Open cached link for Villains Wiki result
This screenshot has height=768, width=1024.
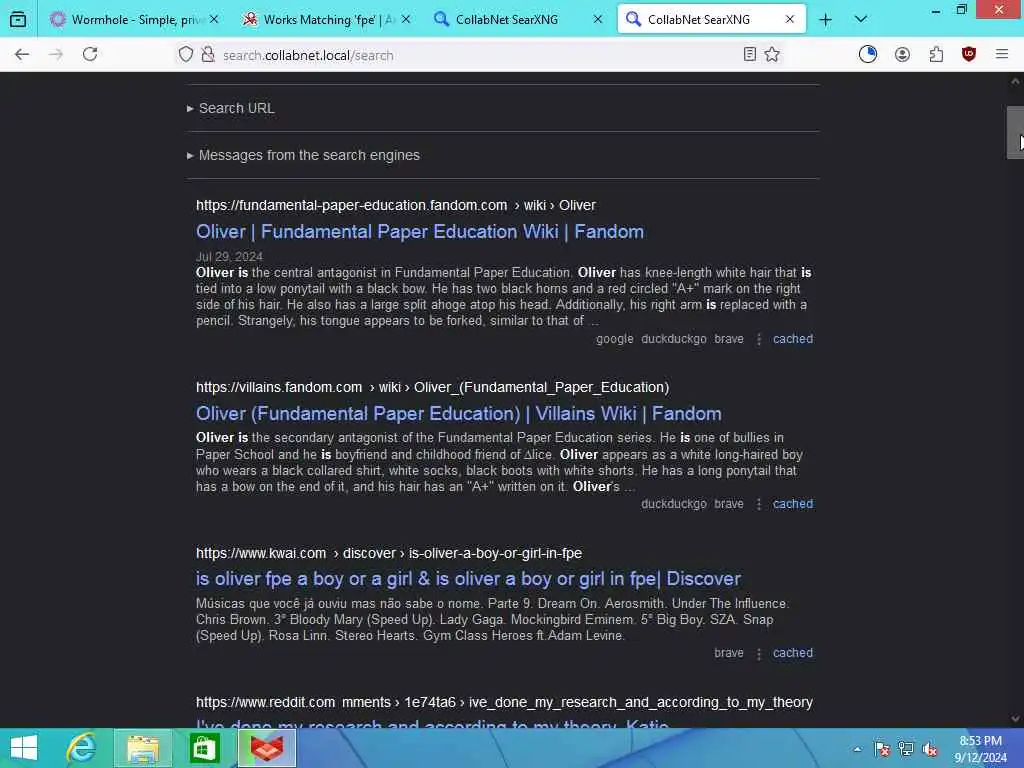pyautogui.click(x=793, y=504)
